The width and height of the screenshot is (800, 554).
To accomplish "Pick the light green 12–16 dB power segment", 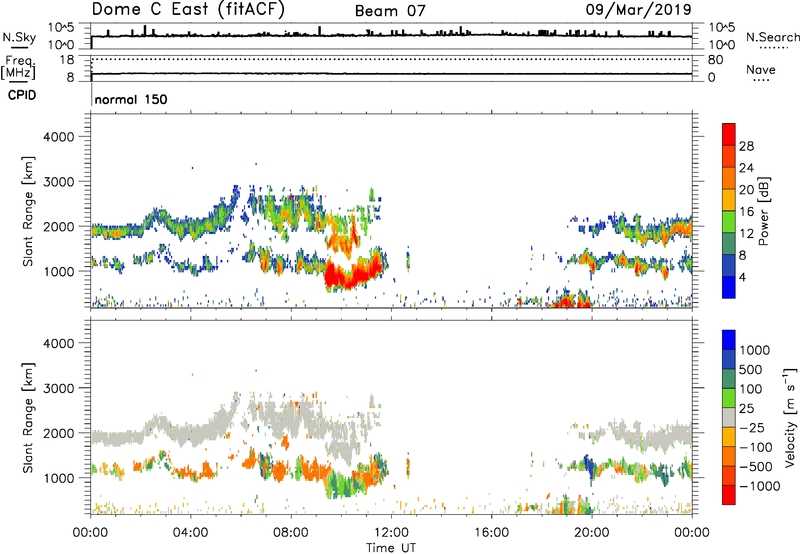I will tap(729, 221).
